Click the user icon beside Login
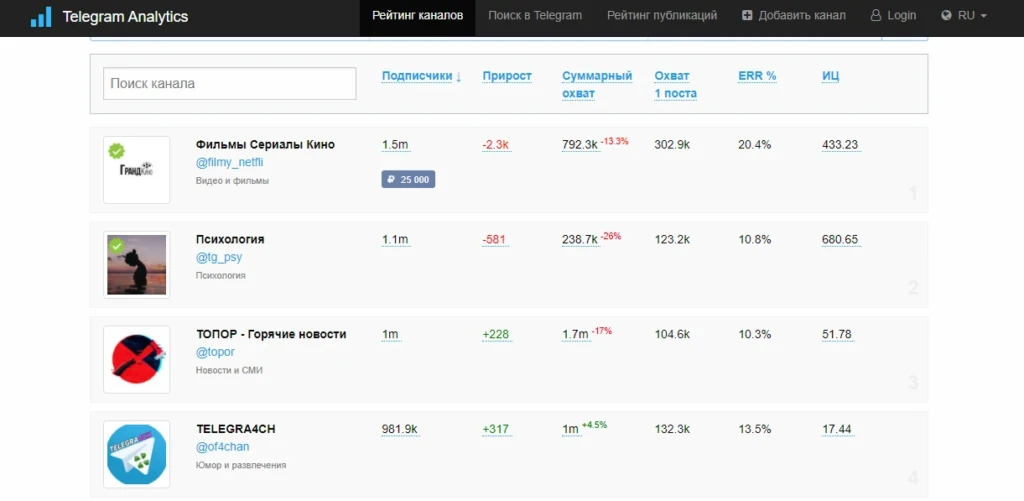Image resolution: width=1024 pixels, height=501 pixels. [x=876, y=16]
